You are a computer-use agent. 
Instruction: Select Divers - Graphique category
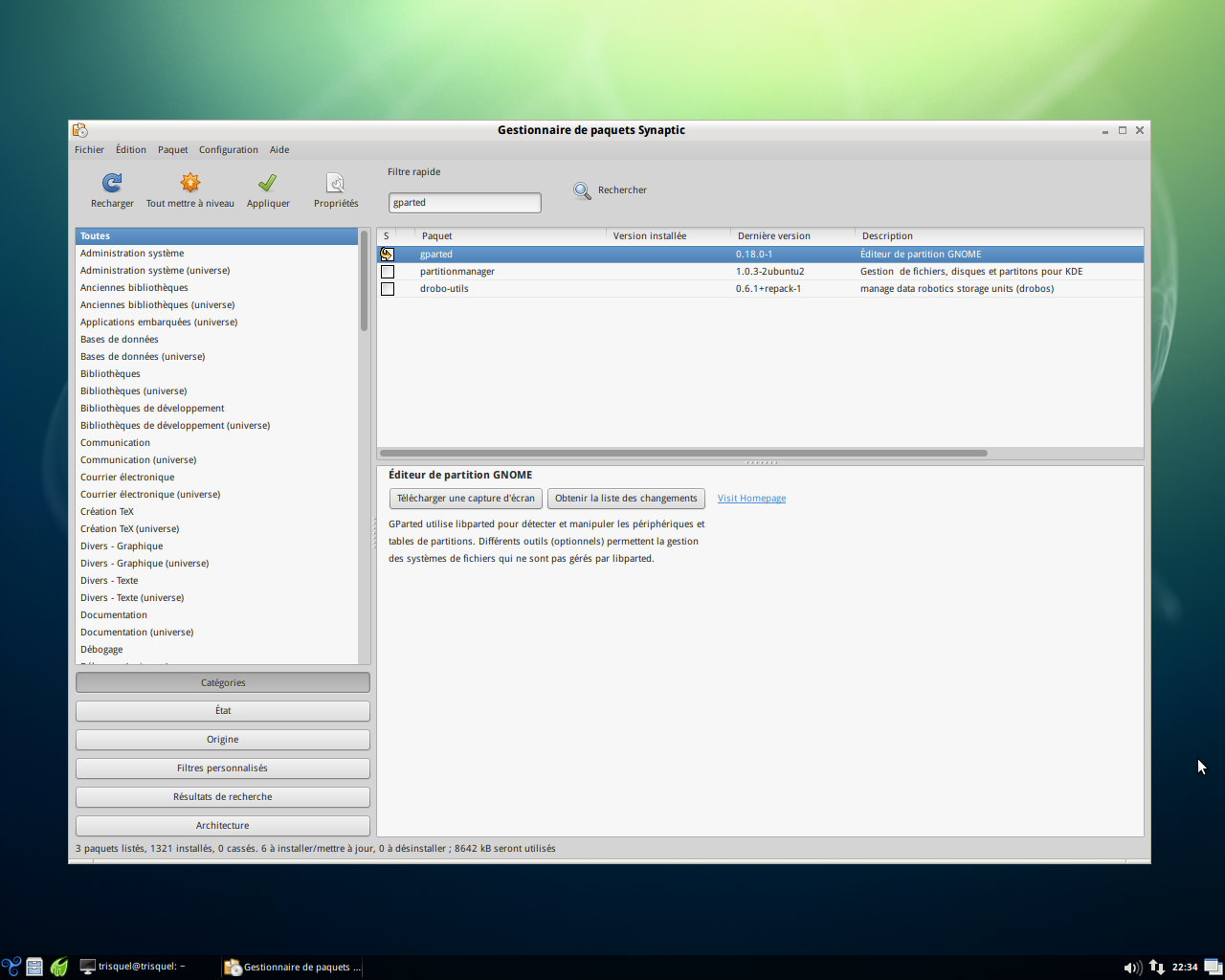pyautogui.click(x=216, y=546)
